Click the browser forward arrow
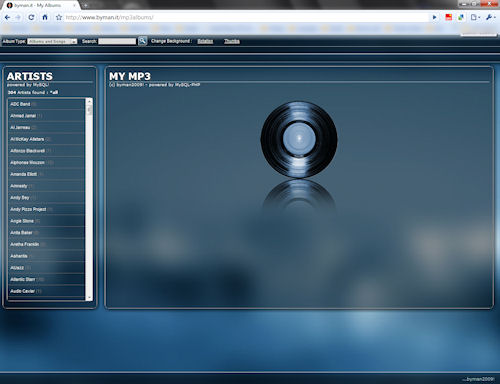Viewport: 500px width, 384px height. [x=18, y=17]
